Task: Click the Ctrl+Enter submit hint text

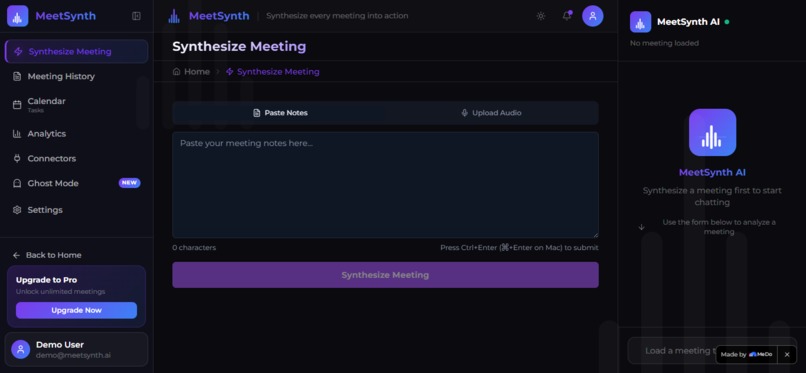Action: click(x=519, y=248)
